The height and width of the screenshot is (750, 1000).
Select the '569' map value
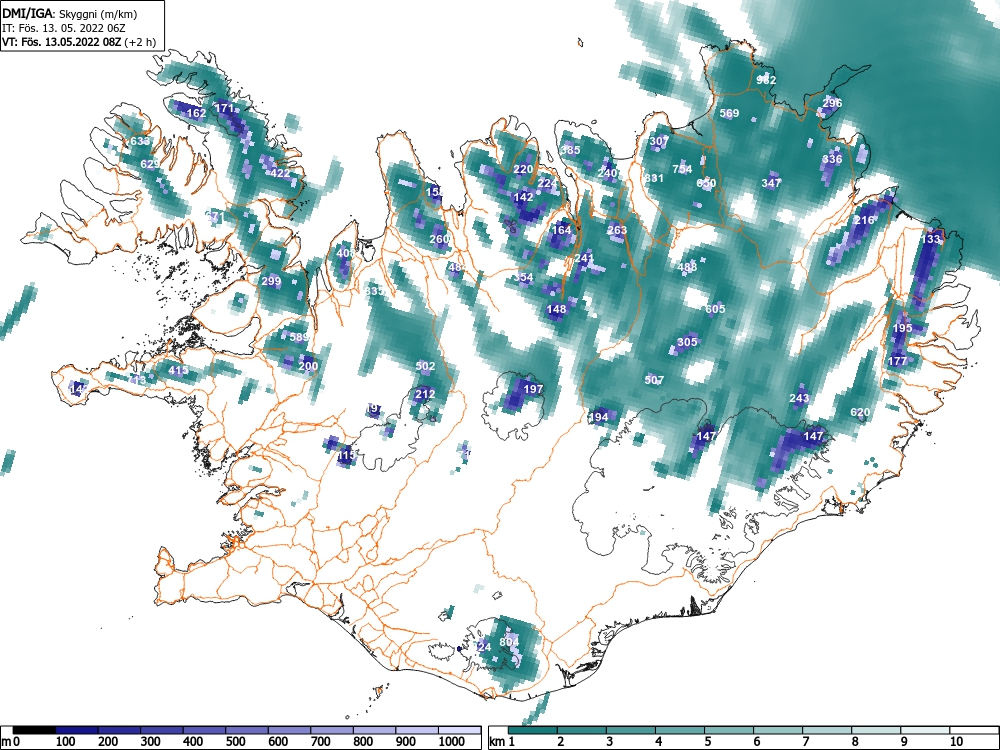coord(729,113)
